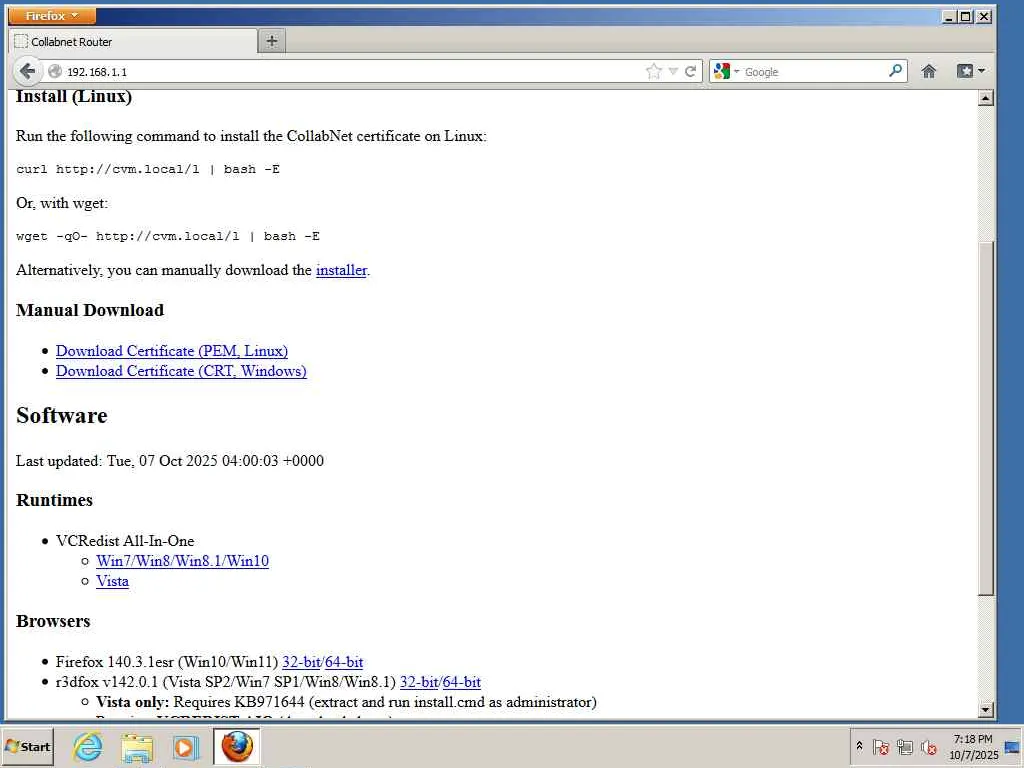Click the Show desktop button
1024x768 pixels.
tap(1013, 746)
